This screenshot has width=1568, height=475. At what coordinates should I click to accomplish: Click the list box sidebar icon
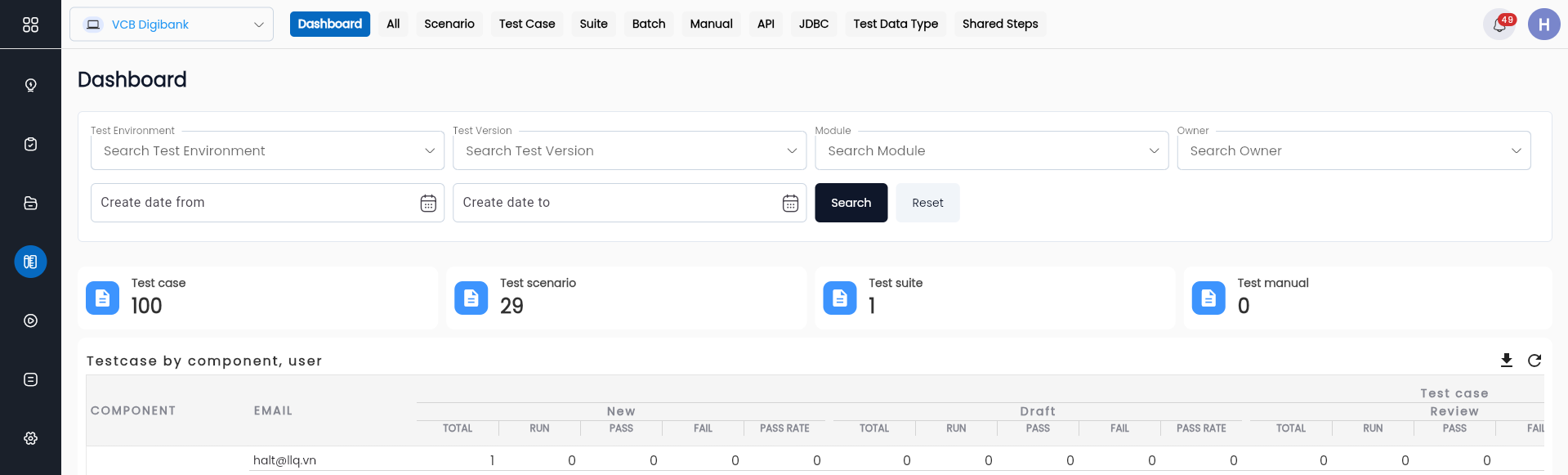tap(30, 379)
